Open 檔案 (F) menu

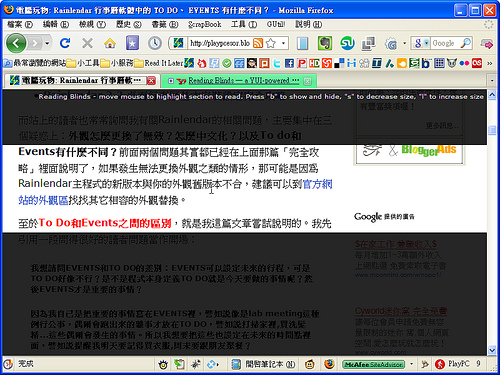pyautogui.click(x=20, y=24)
